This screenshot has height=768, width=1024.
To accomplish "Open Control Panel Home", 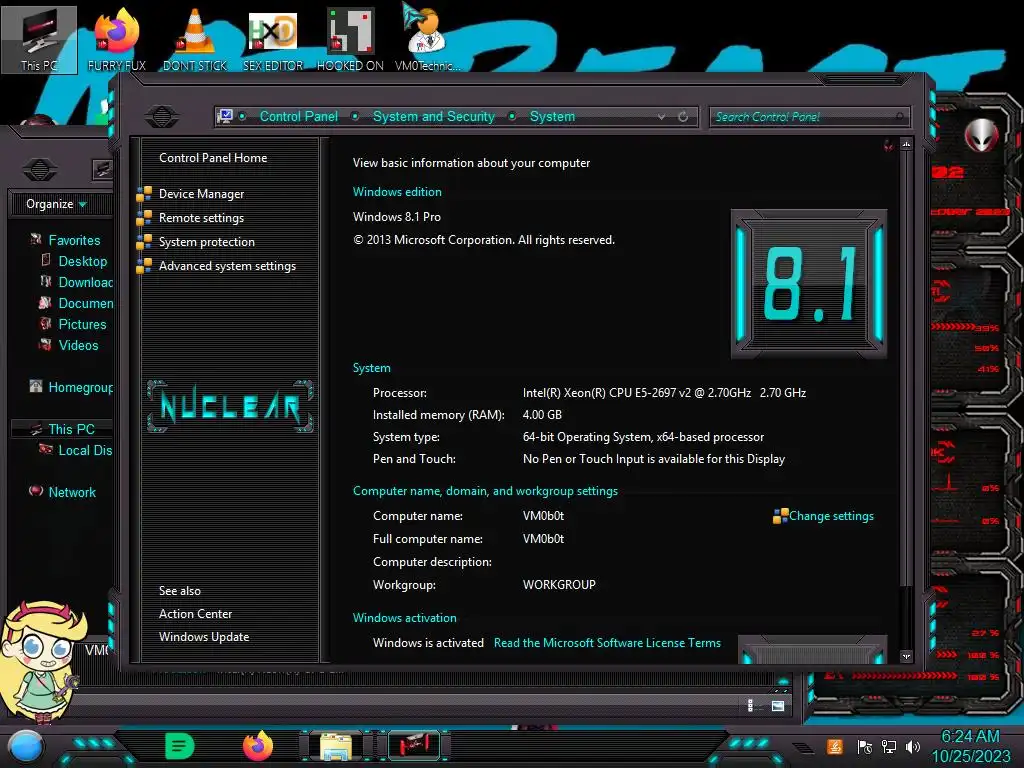I will [213, 158].
